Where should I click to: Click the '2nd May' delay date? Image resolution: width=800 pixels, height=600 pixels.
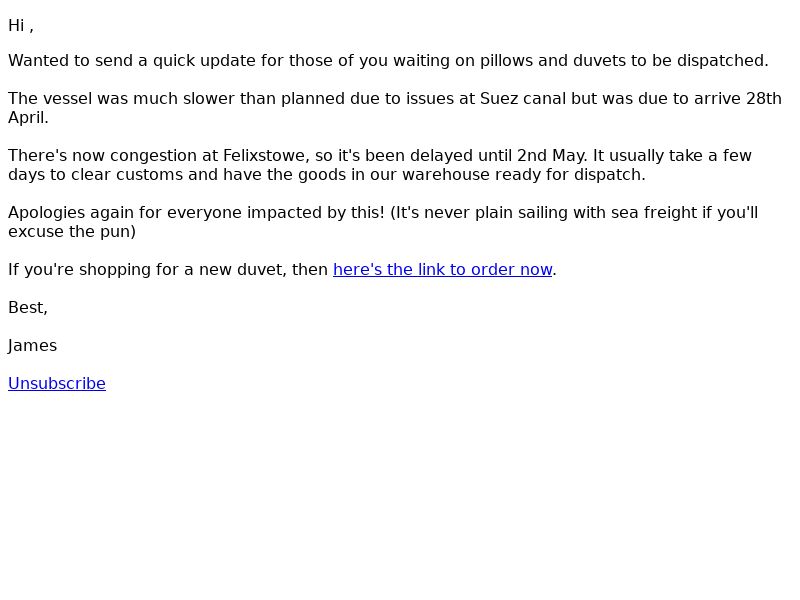pyautogui.click(x=551, y=156)
